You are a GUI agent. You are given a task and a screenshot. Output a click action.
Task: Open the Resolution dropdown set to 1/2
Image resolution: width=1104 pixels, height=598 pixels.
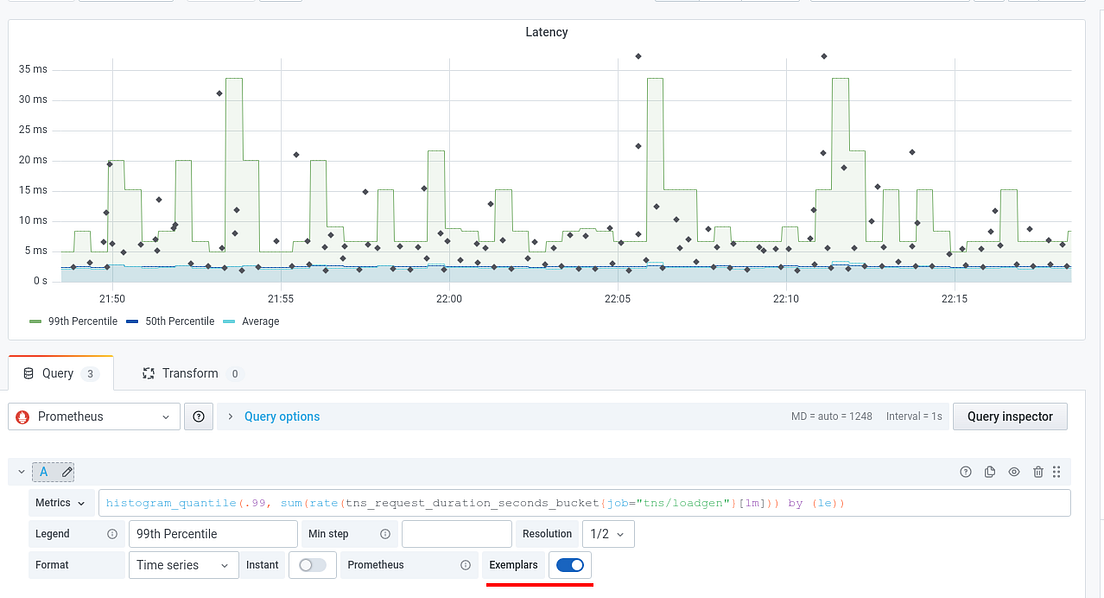[x=609, y=533]
